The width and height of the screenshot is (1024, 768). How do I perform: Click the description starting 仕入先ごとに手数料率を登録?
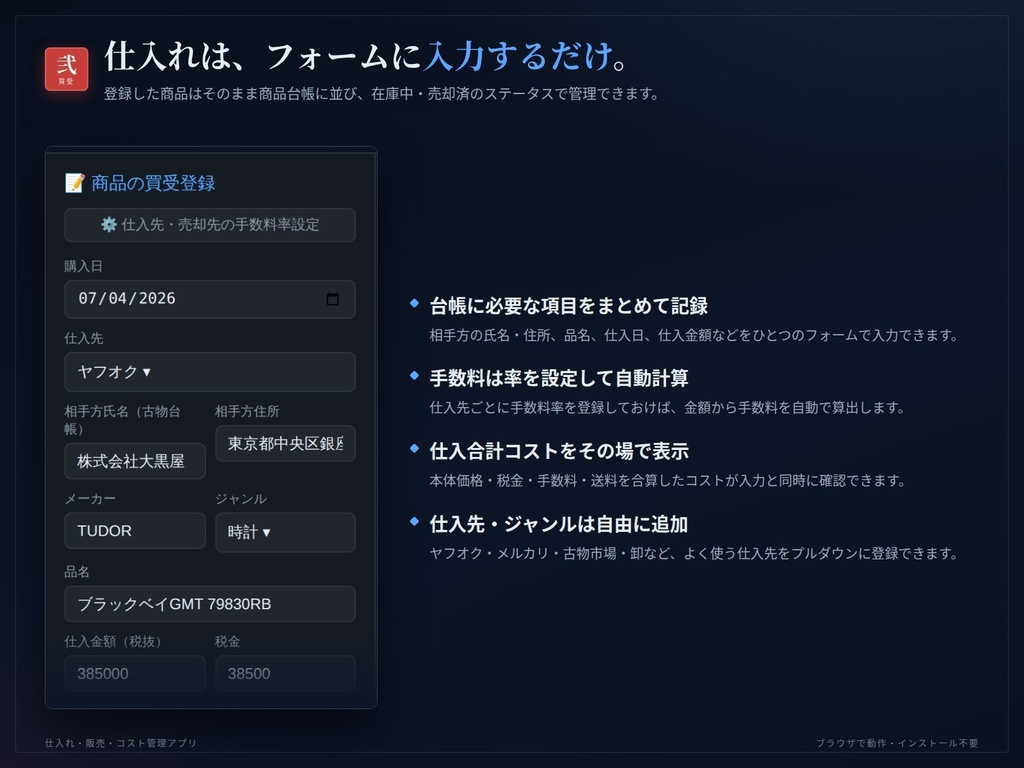[667, 408]
